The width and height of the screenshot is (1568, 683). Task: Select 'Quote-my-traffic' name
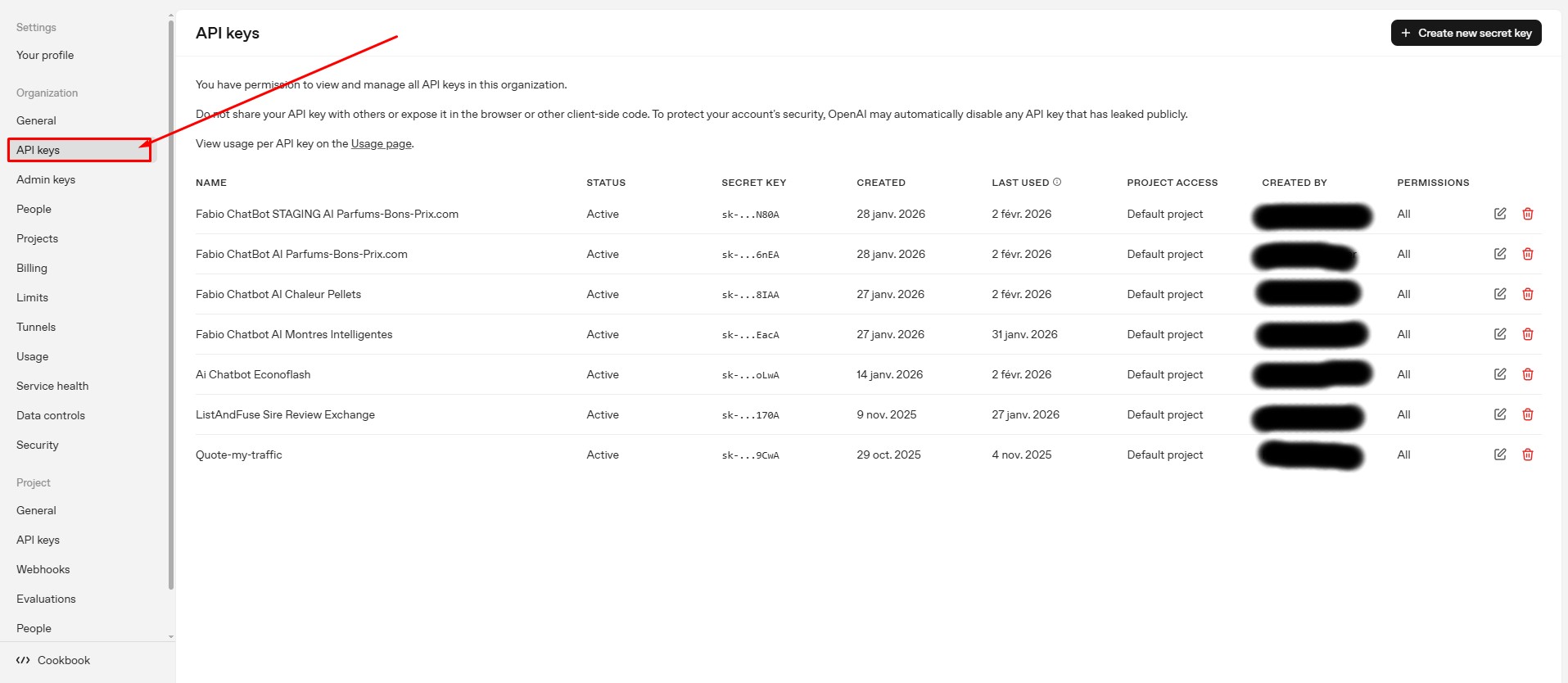point(238,455)
